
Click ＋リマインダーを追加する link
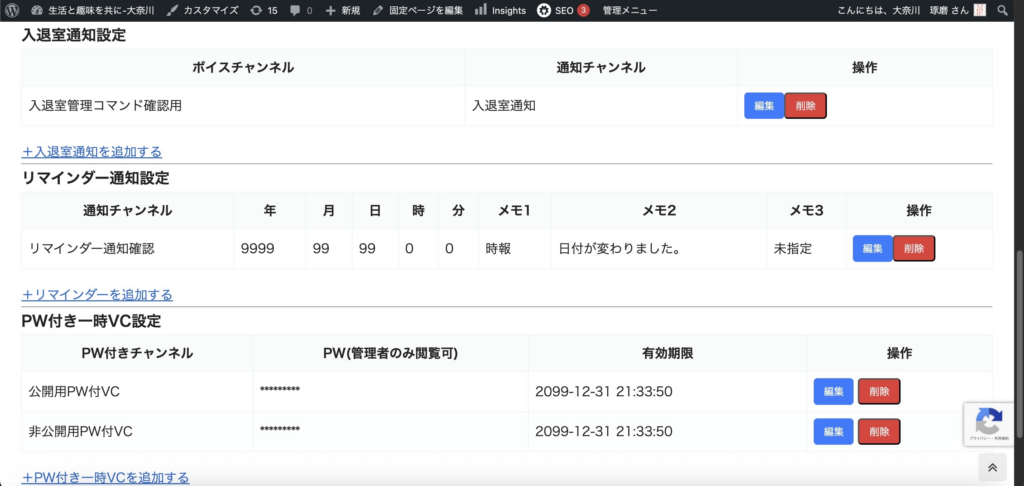[x=97, y=295]
